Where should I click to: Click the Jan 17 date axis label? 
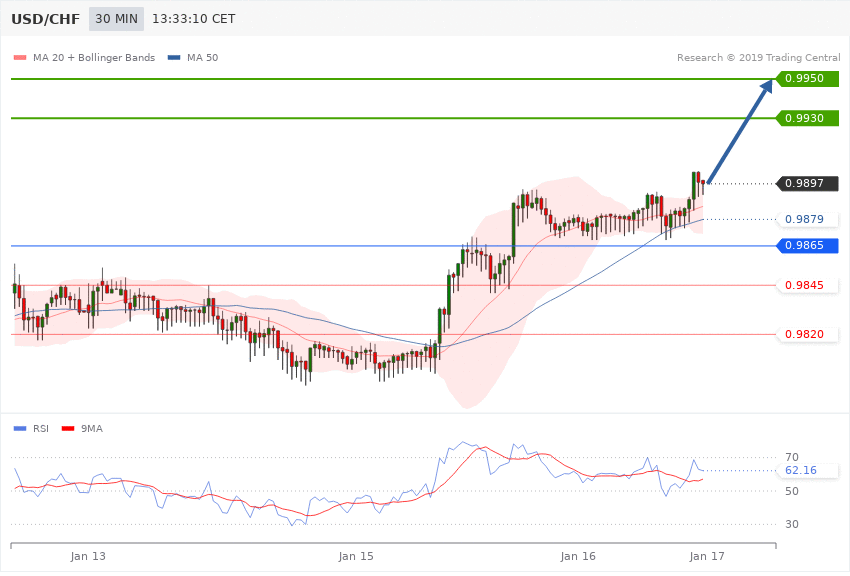click(x=707, y=556)
